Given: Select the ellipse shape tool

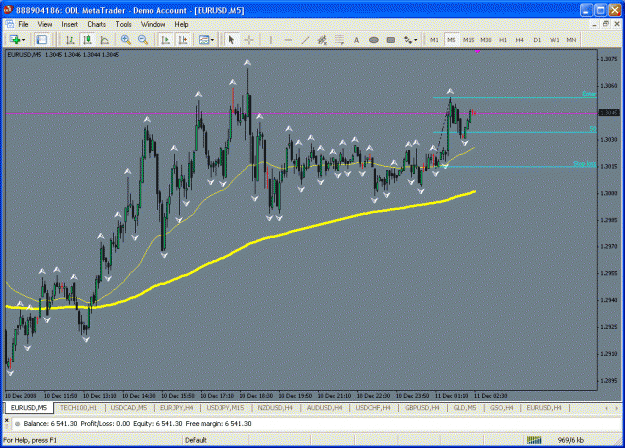Looking at the screenshot, I should tap(373, 40).
